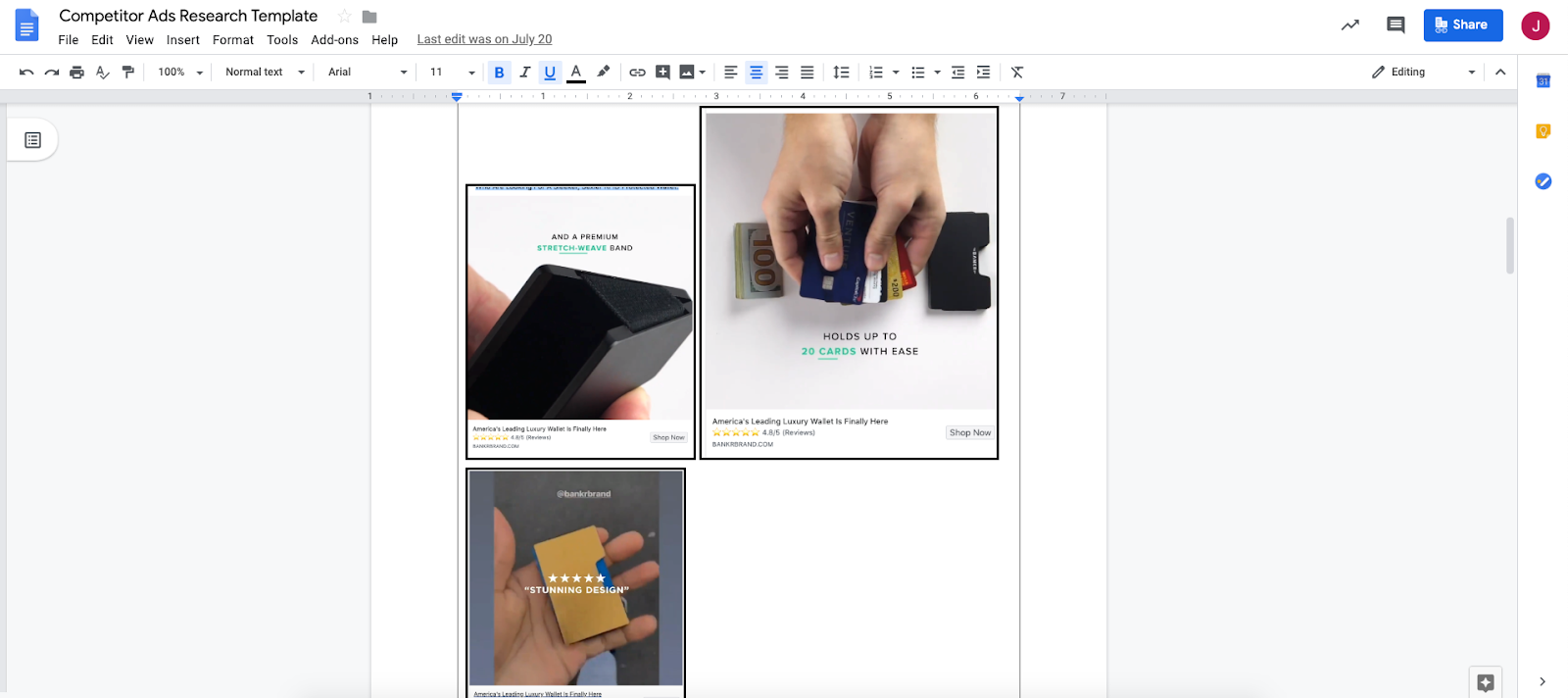
Task: Add a comment from the toolbar
Action: click(662, 72)
